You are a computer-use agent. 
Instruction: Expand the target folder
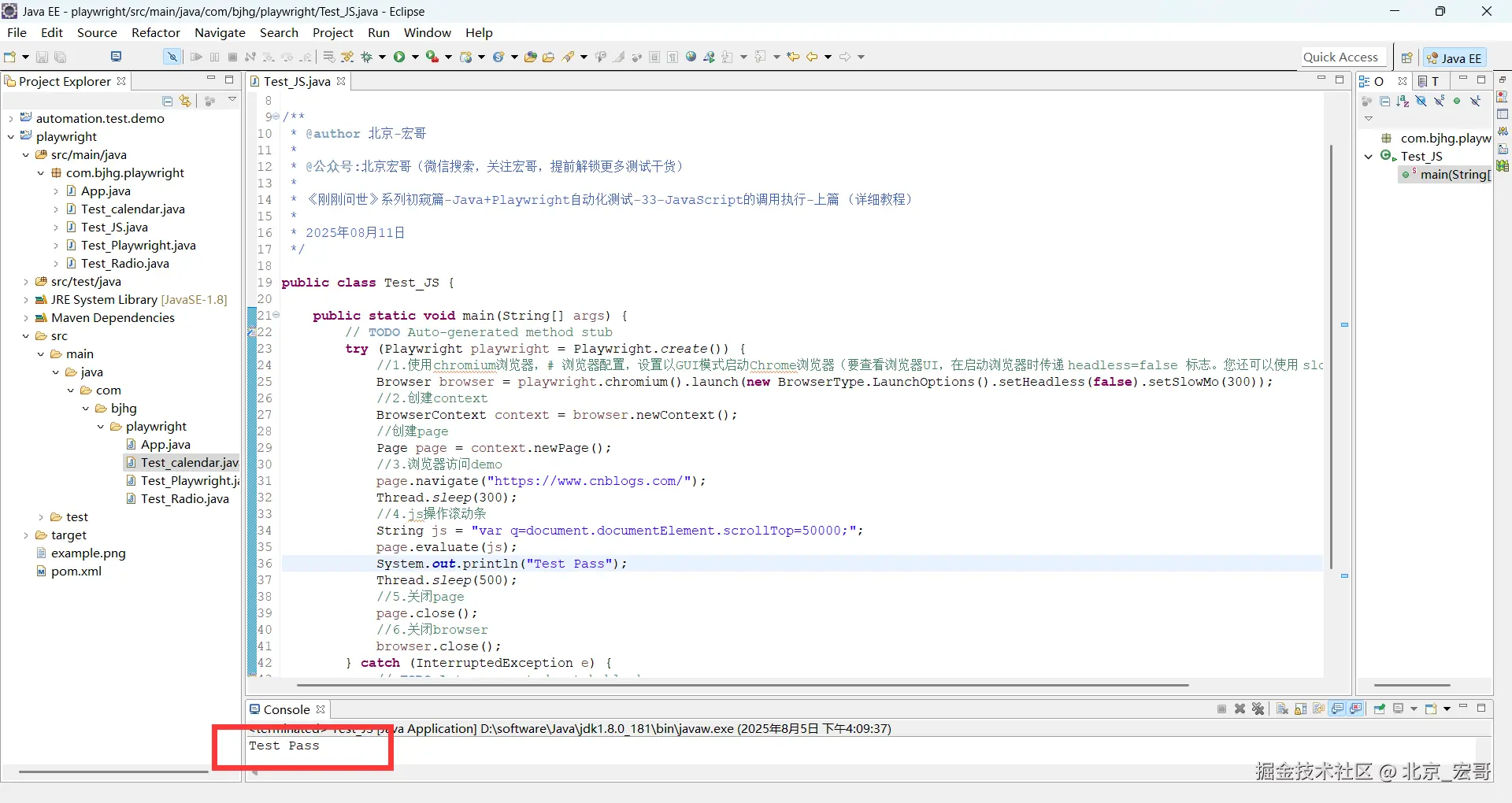coord(26,535)
